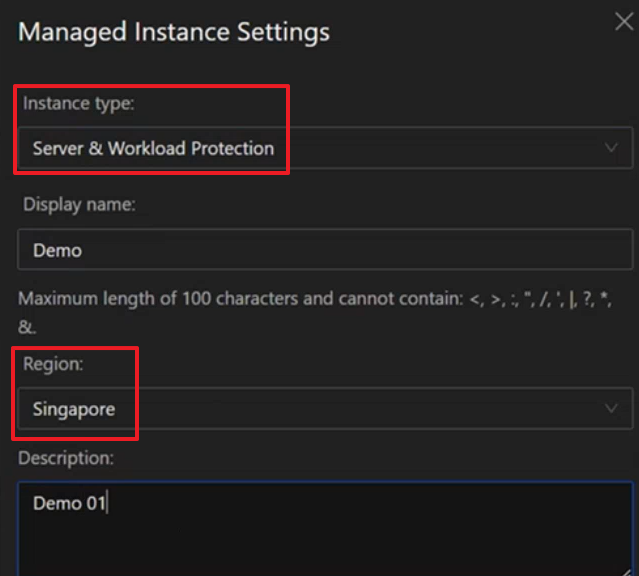
Task: Click empty space right of "Demo" in Display name
Action: pos(400,250)
